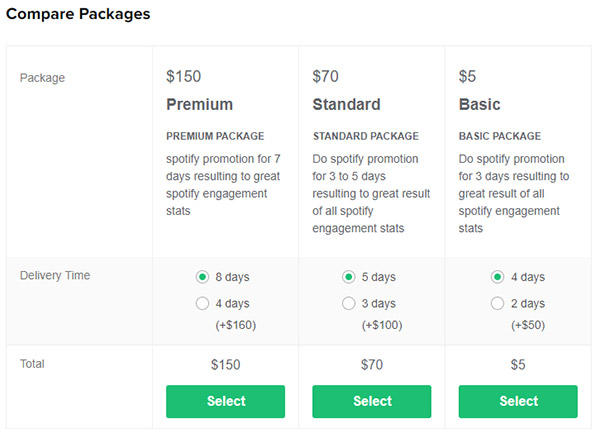Click the Compare Packages heading
Image resolution: width=600 pixels, height=438 pixels.
point(78,14)
